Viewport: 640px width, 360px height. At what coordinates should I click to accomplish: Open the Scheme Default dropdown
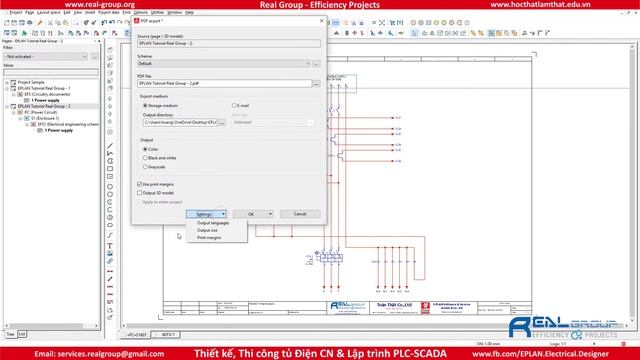click(307, 64)
